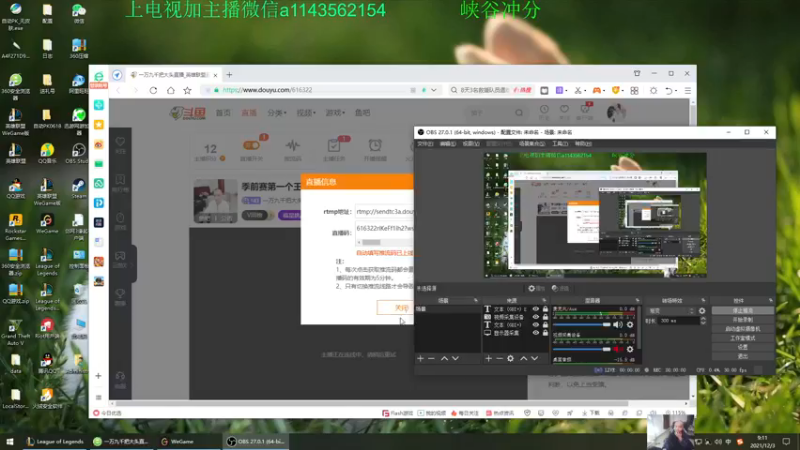Unlock the display capture source

tap(545, 333)
